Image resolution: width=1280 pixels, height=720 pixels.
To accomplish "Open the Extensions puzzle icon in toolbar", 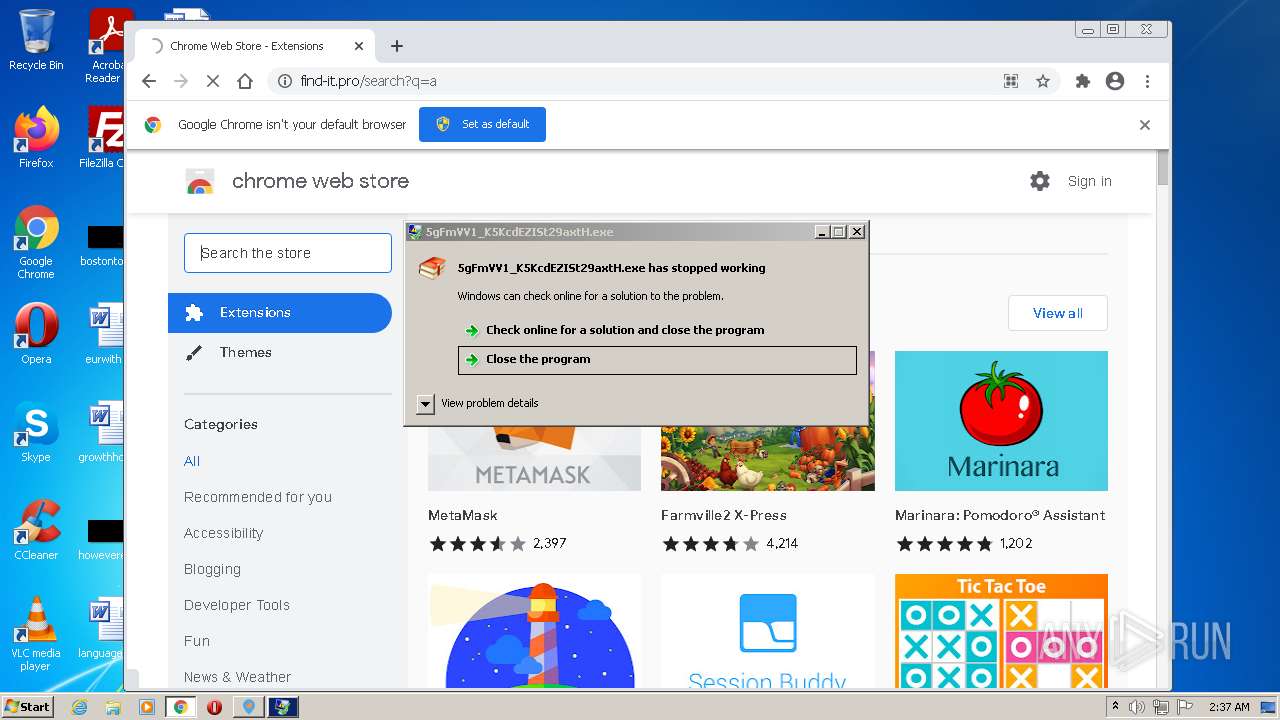I will point(1082,81).
